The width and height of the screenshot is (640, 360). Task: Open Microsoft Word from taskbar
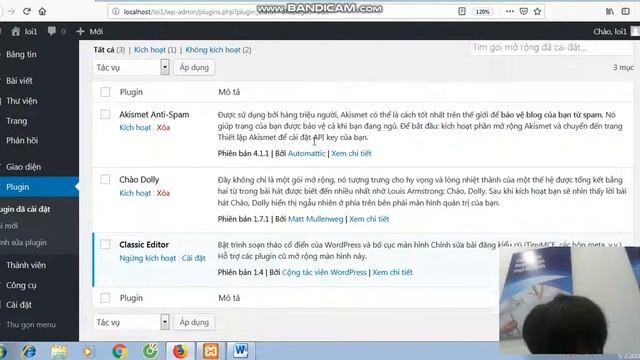click(241, 351)
